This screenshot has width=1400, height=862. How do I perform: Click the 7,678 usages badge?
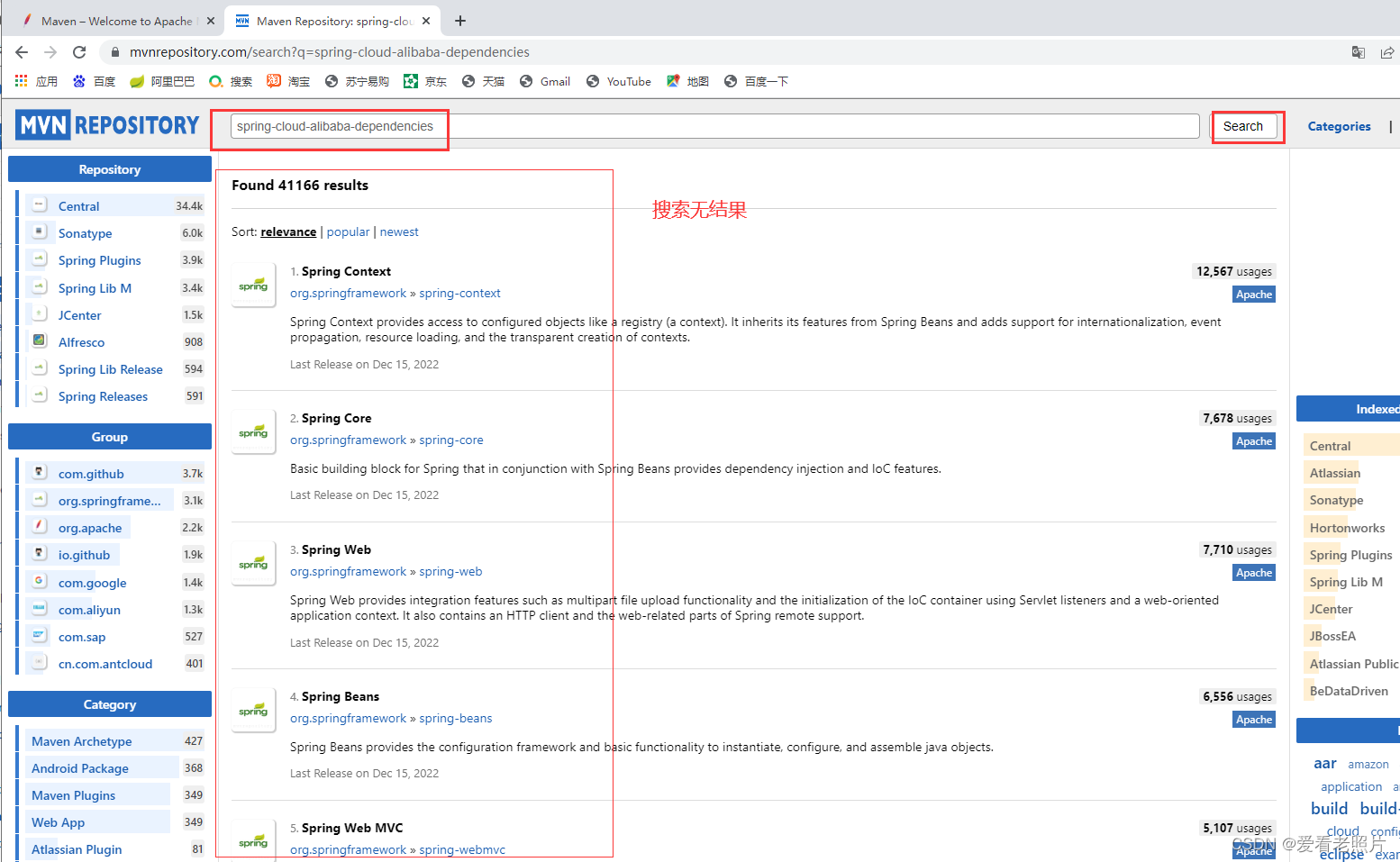(1238, 418)
